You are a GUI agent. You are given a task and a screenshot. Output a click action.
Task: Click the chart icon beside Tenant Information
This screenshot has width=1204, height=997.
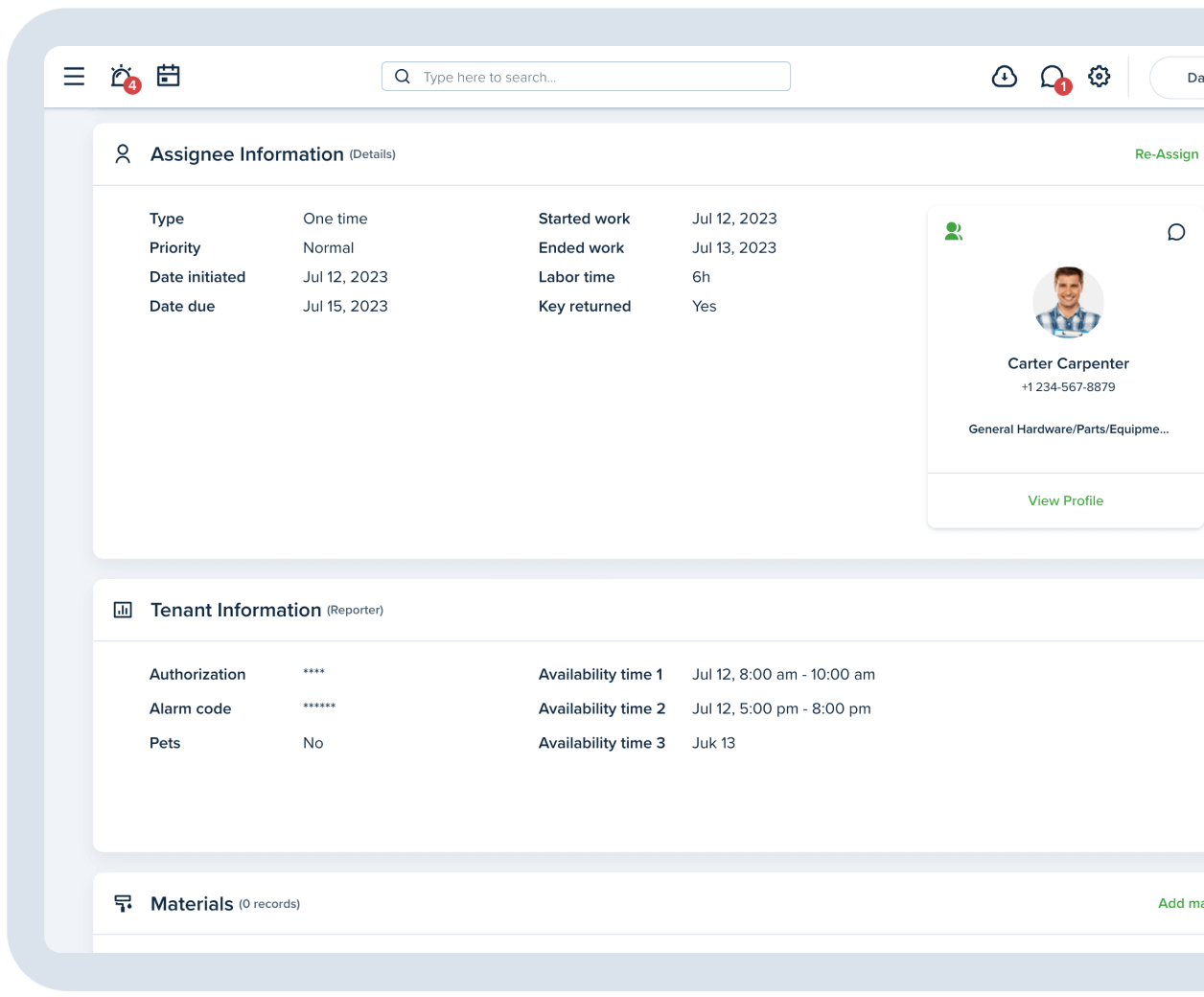pyautogui.click(x=122, y=610)
